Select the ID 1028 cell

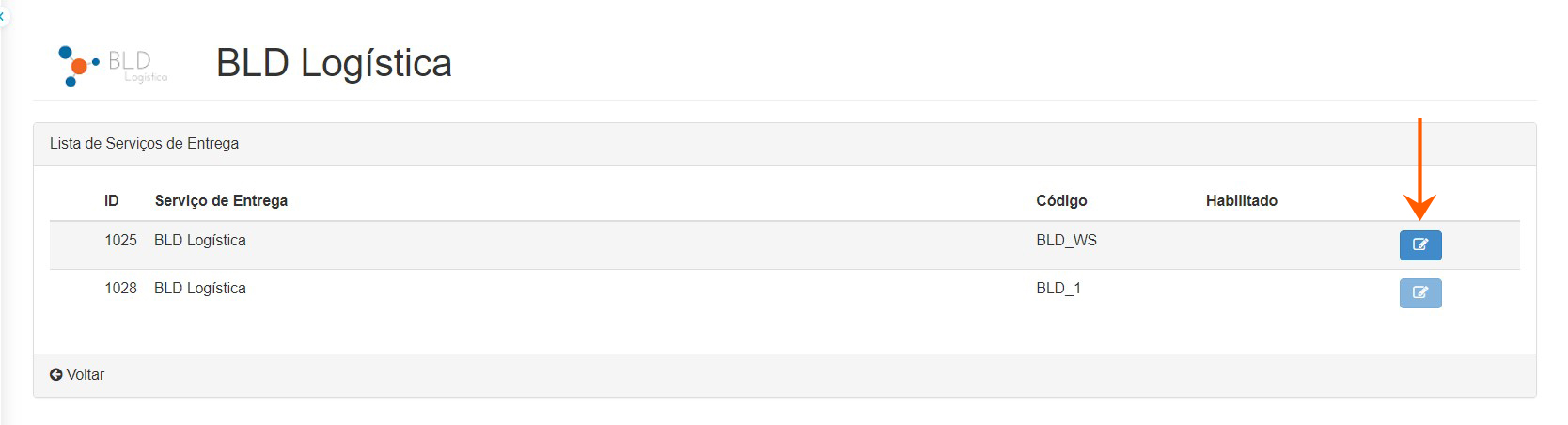(x=120, y=288)
